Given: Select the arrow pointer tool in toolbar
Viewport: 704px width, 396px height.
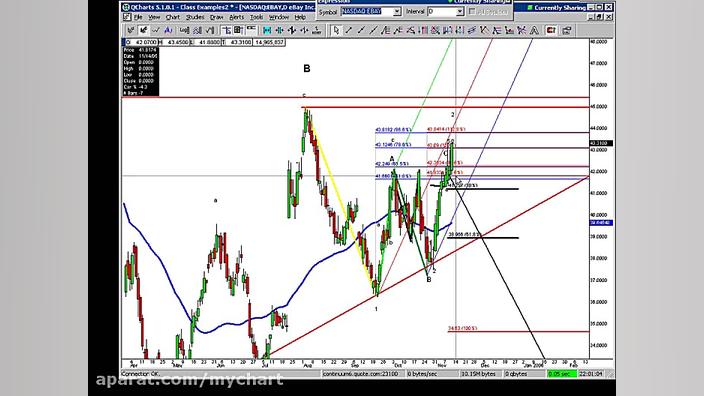Looking at the screenshot, I should pyautogui.click(x=336, y=30).
